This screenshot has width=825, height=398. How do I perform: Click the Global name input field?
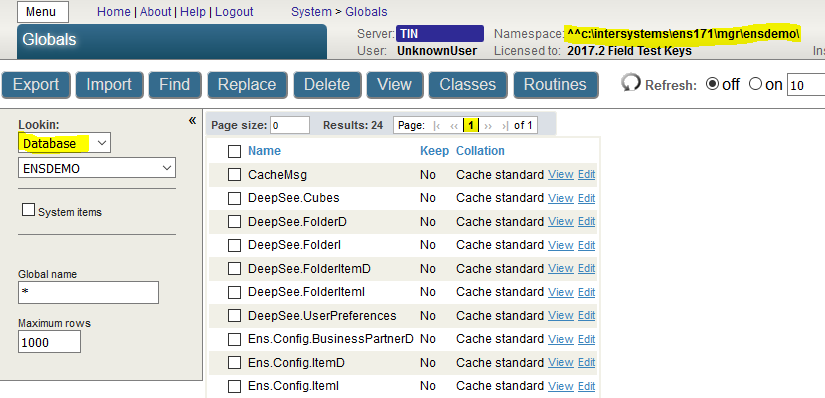[88, 292]
